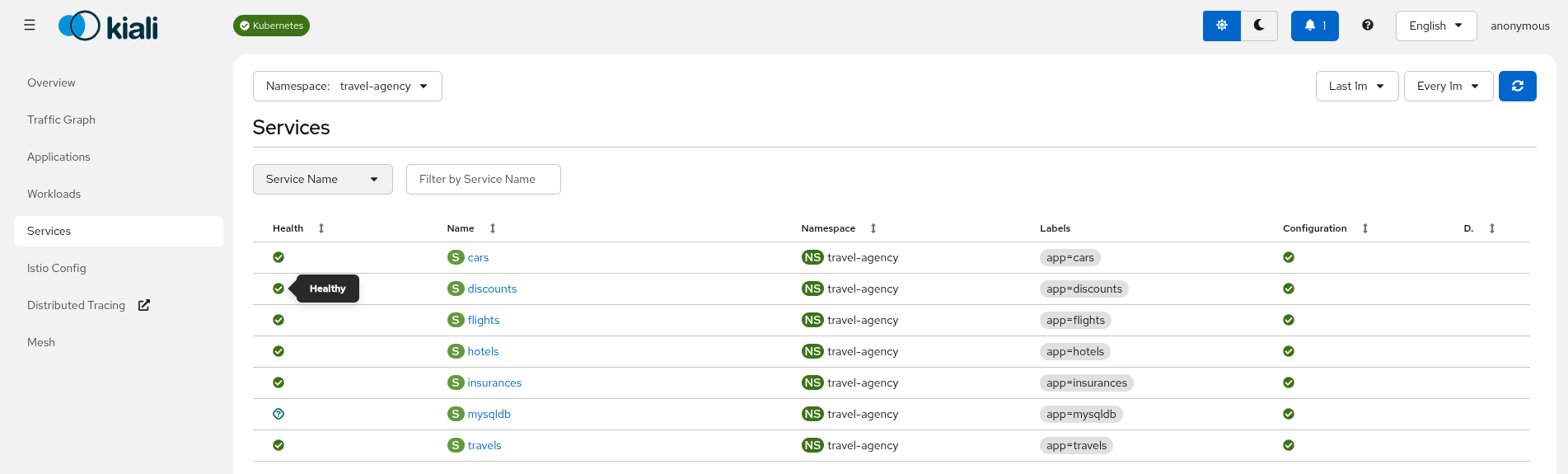Viewport: 1568px width, 474px height.
Task: Open the travels service link
Action: pos(484,446)
